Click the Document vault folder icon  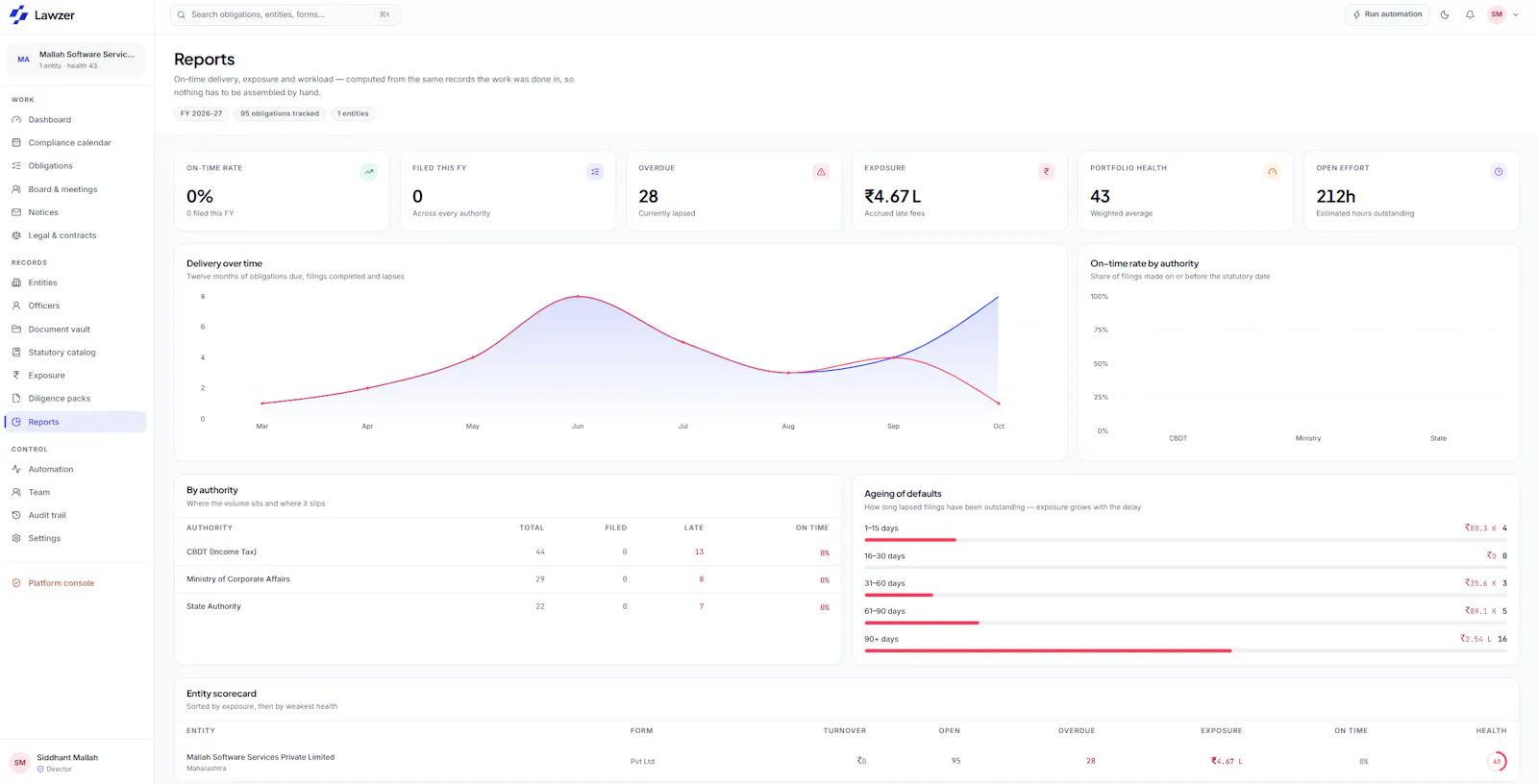[16, 329]
